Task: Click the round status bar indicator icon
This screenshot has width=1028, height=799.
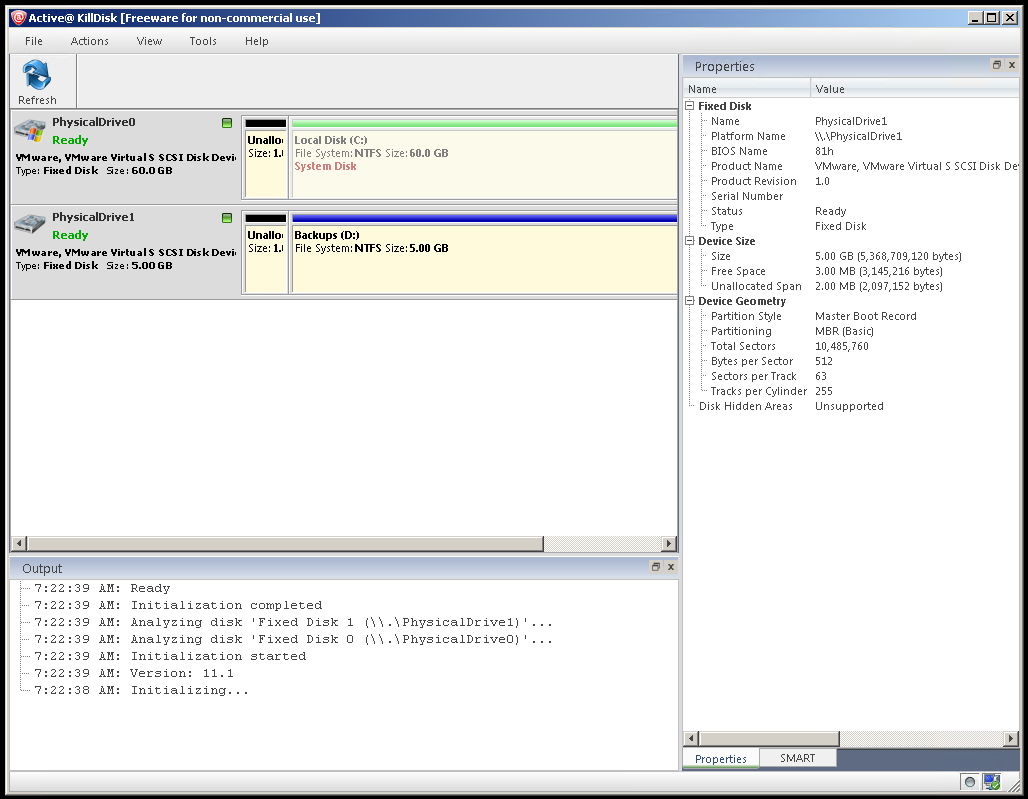Action: coord(970,781)
